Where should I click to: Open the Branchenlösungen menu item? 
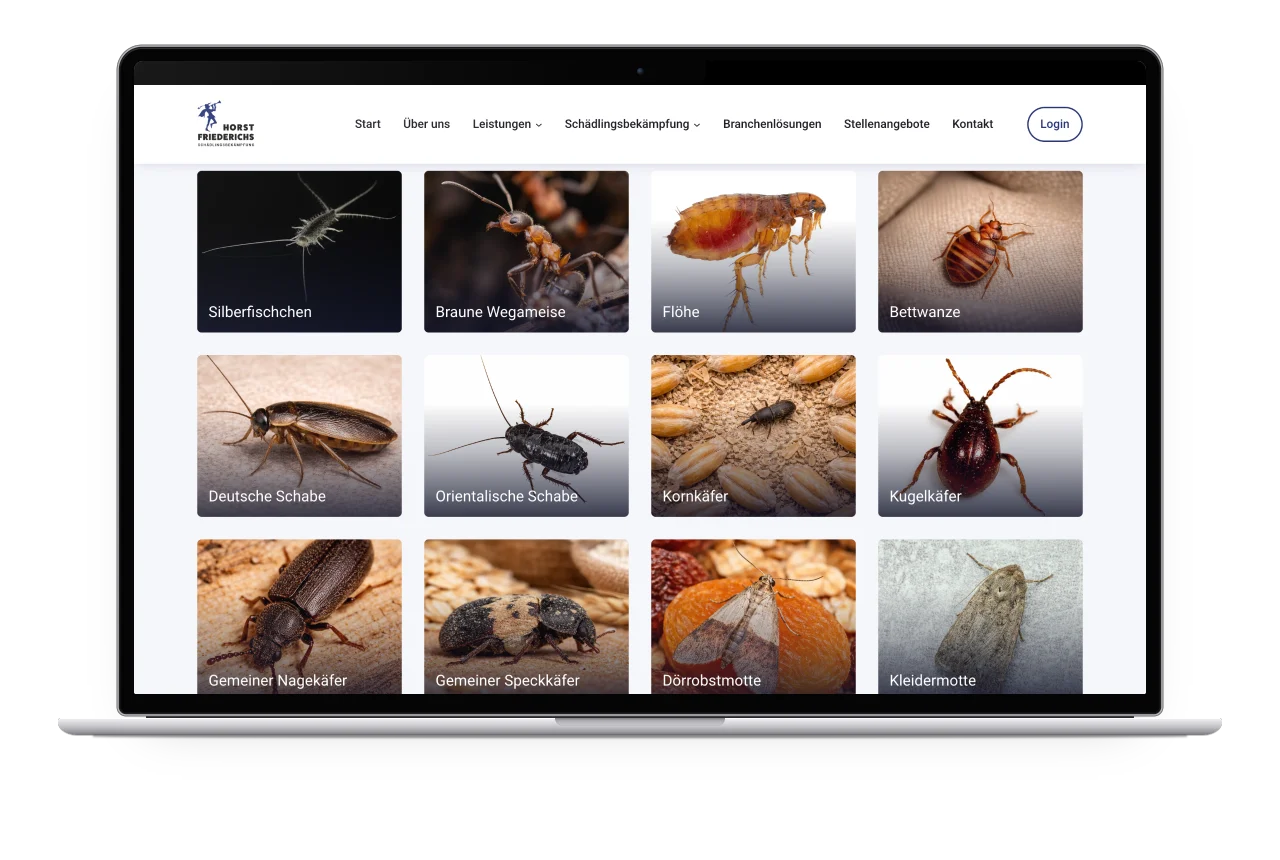772,124
